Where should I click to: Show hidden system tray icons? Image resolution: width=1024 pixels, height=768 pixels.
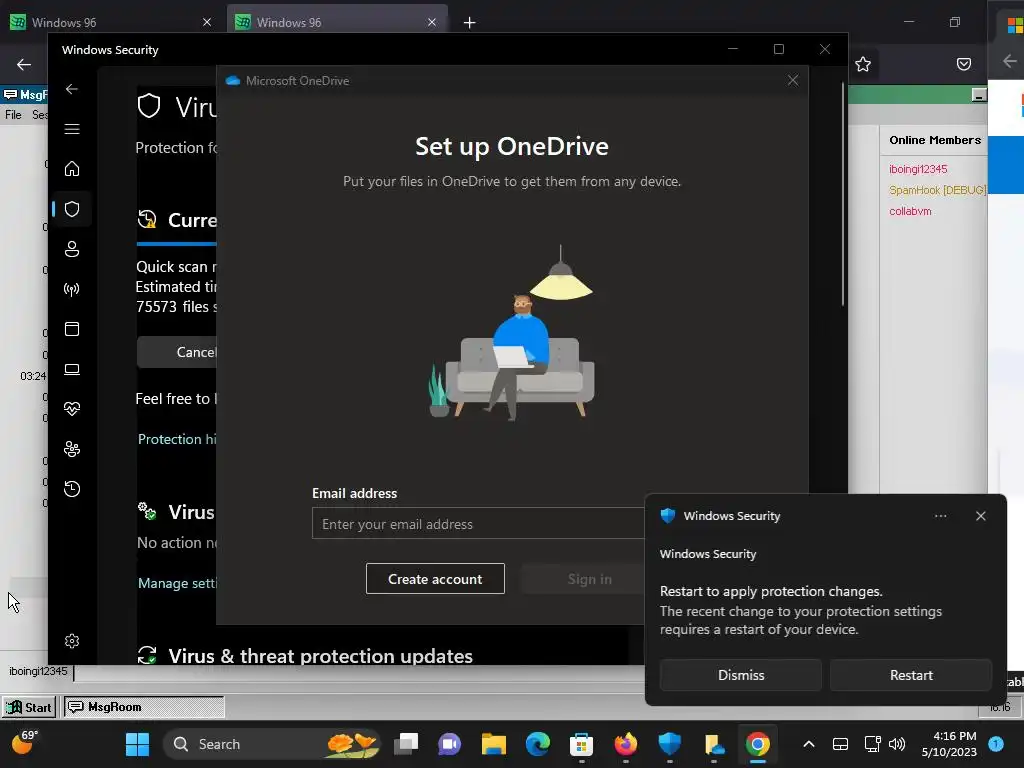pyautogui.click(x=808, y=744)
